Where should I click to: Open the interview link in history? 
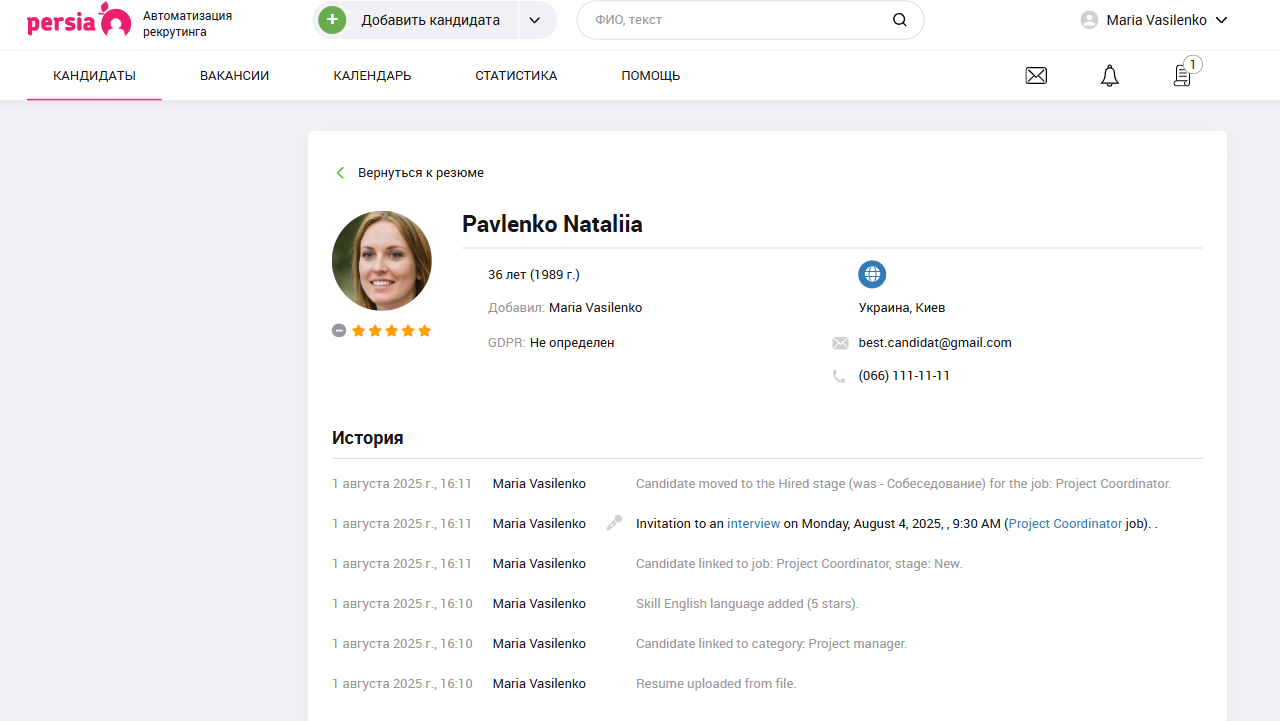tap(753, 523)
